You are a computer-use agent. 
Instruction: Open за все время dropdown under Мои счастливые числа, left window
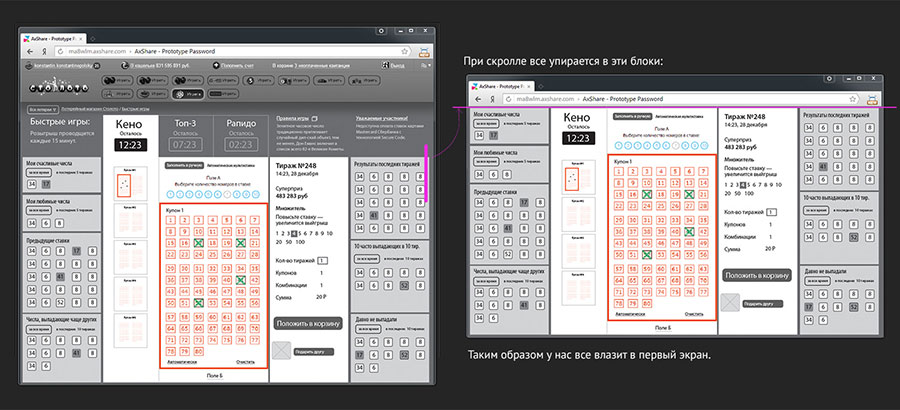[40, 170]
